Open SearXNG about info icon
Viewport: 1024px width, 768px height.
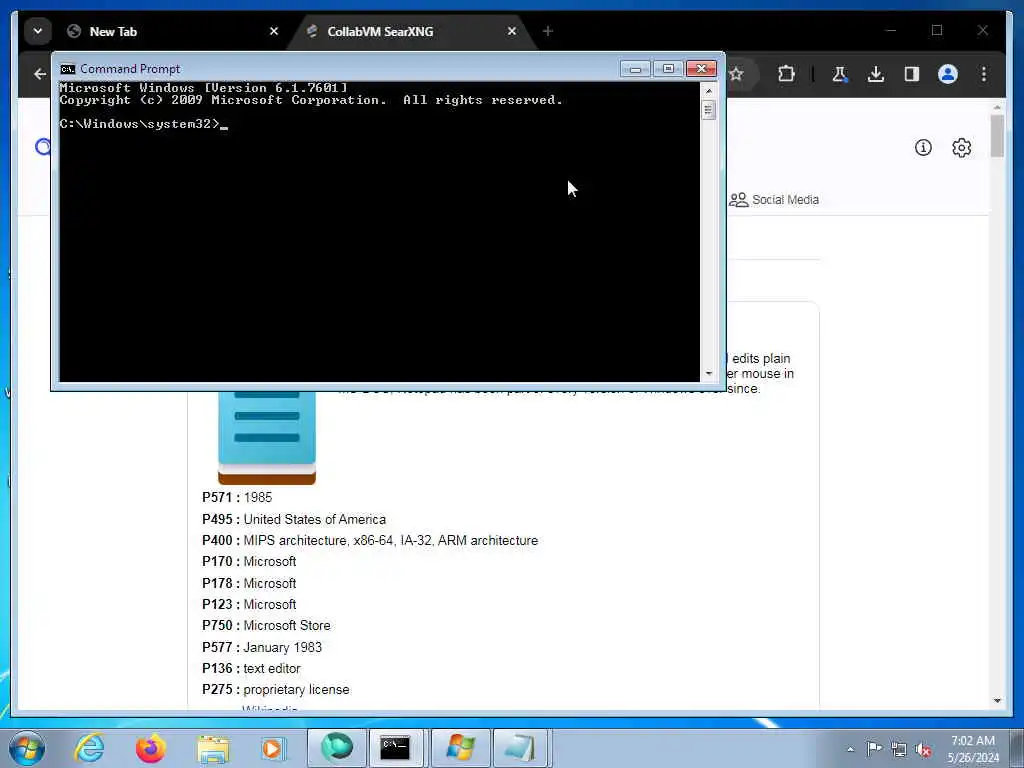pos(923,148)
